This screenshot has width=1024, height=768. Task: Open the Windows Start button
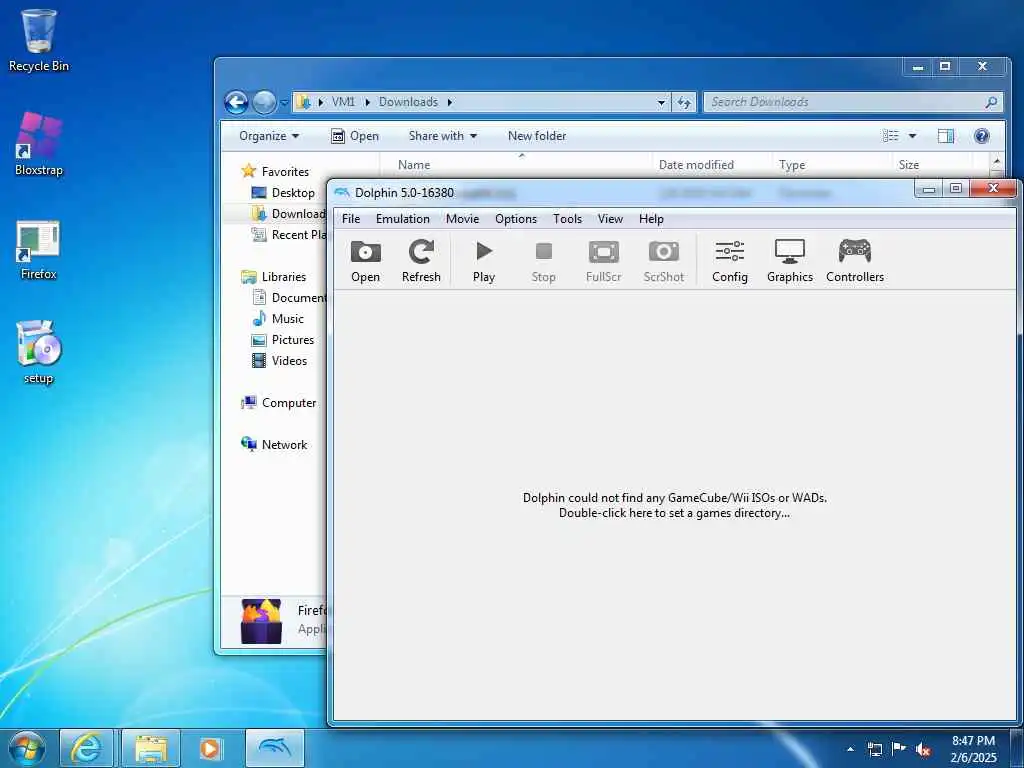(x=27, y=748)
